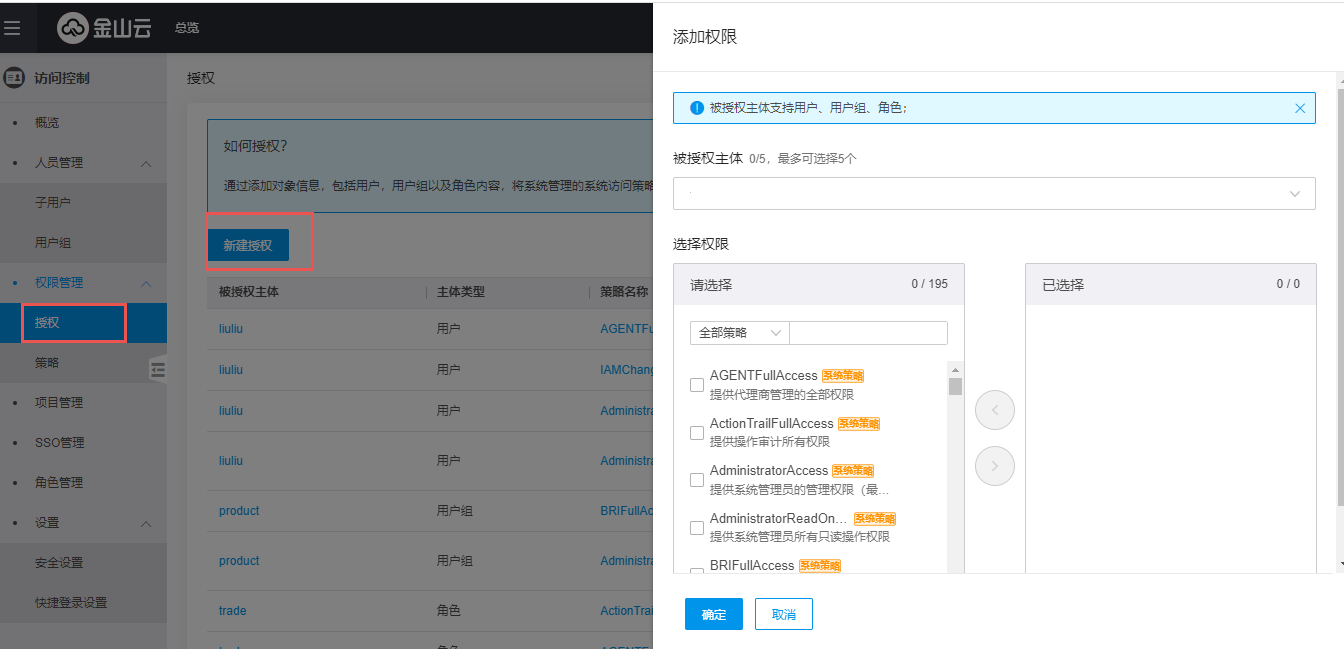1344x649 pixels.
Task: Open the IAMChang... policy link in table
Action: pyautogui.click(x=626, y=369)
